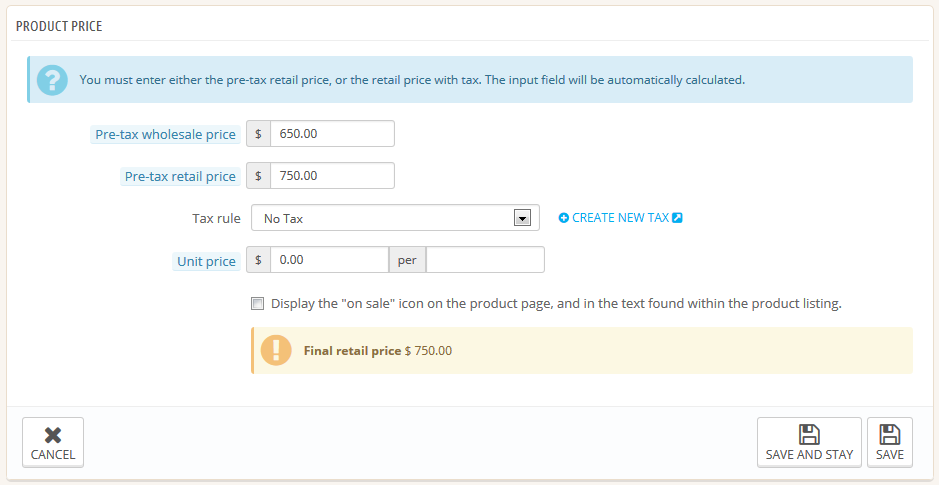Click in the Pre-tax wholesale price field
The height and width of the screenshot is (485, 939).
[x=332, y=134]
